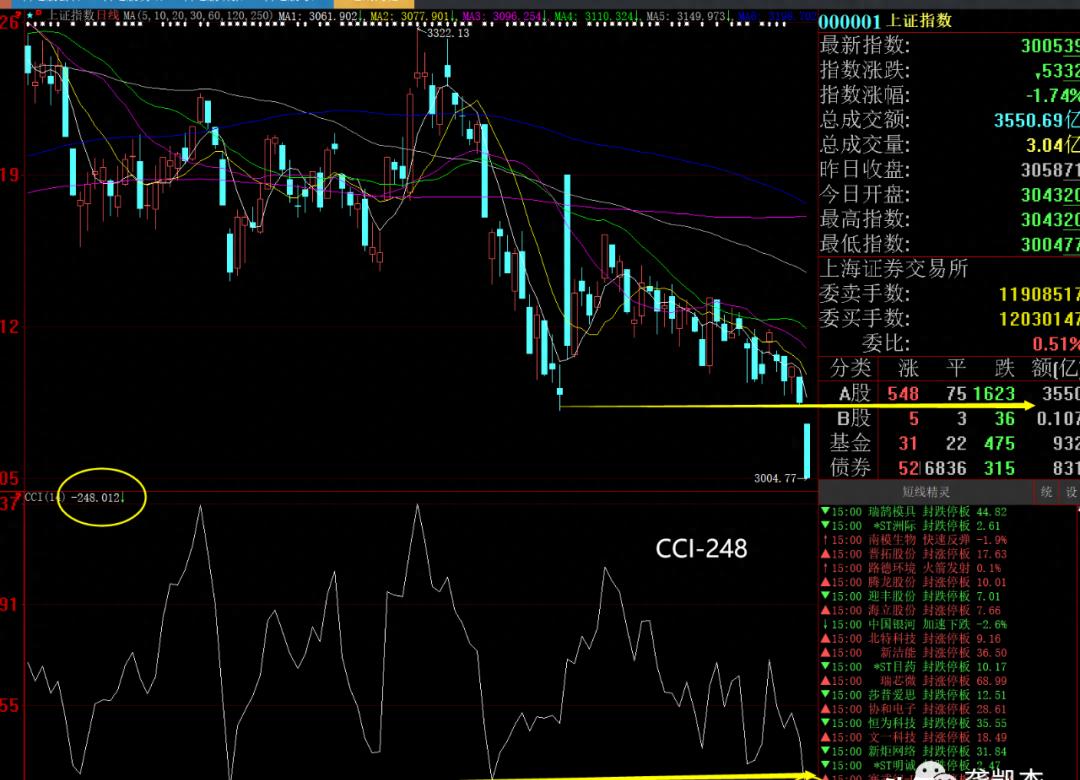Click the up-triangle icon for 腾龙股份

pyautogui.click(x=824, y=582)
